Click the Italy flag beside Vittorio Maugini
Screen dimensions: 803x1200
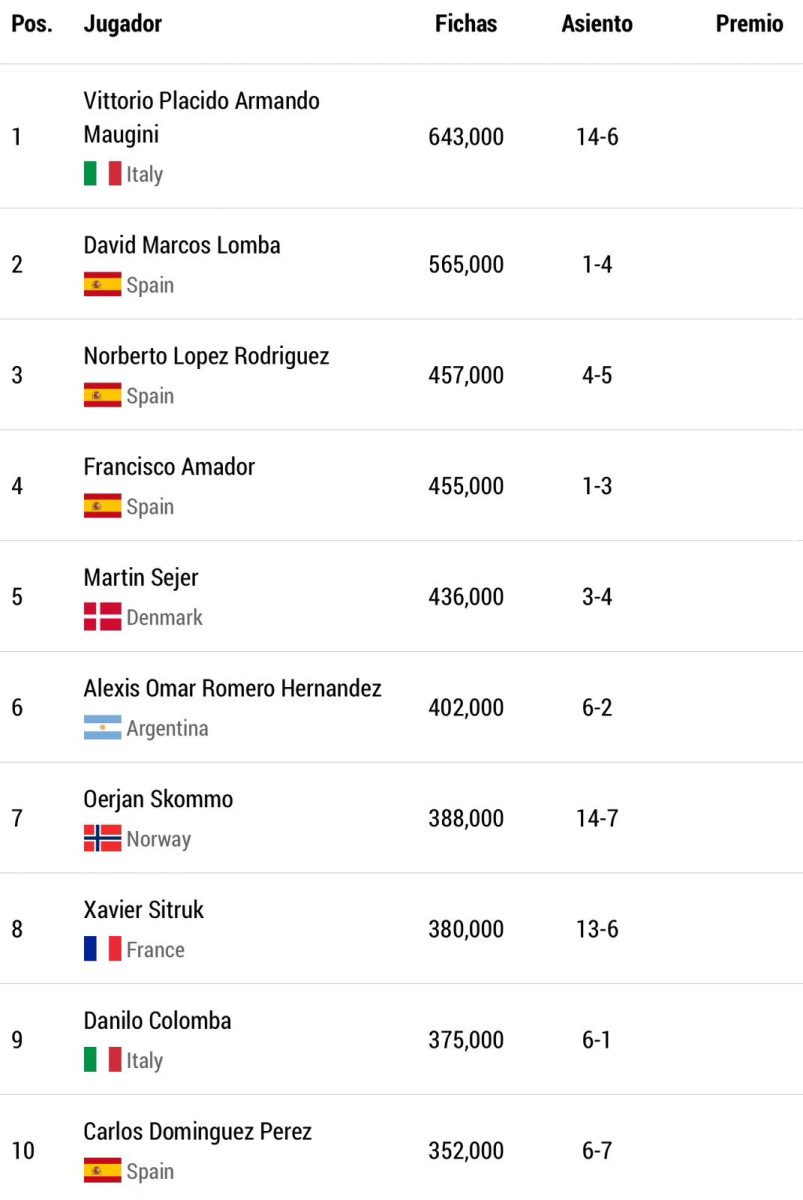point(102,174)
